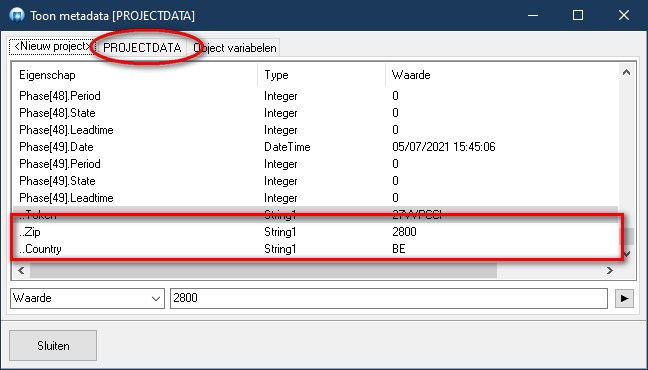Select the Phase[48].Leadtime row
Screen dimensions: 648x370
pos(316,130)
